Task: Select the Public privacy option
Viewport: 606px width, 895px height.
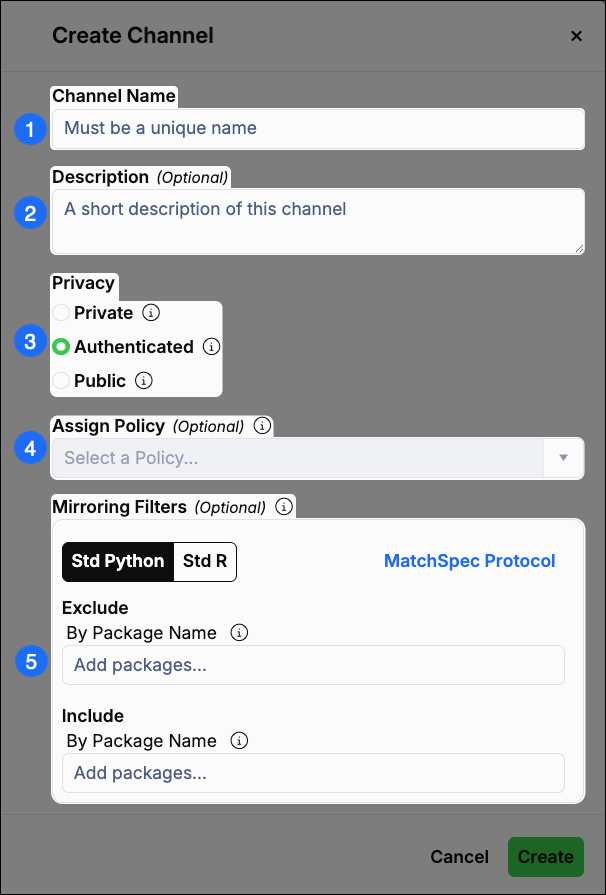Action: click(60, 380)
